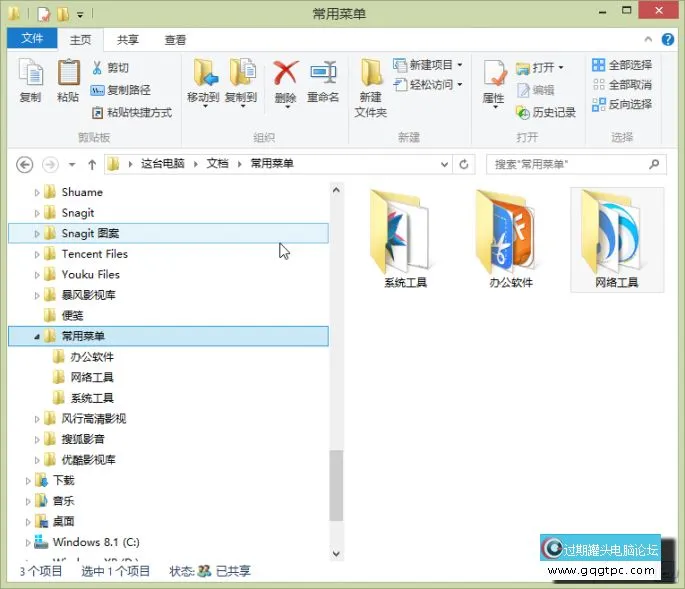Switch to the View (查看) tab
The width and height of the screenshot is (685, 589).
coord(175,40)
